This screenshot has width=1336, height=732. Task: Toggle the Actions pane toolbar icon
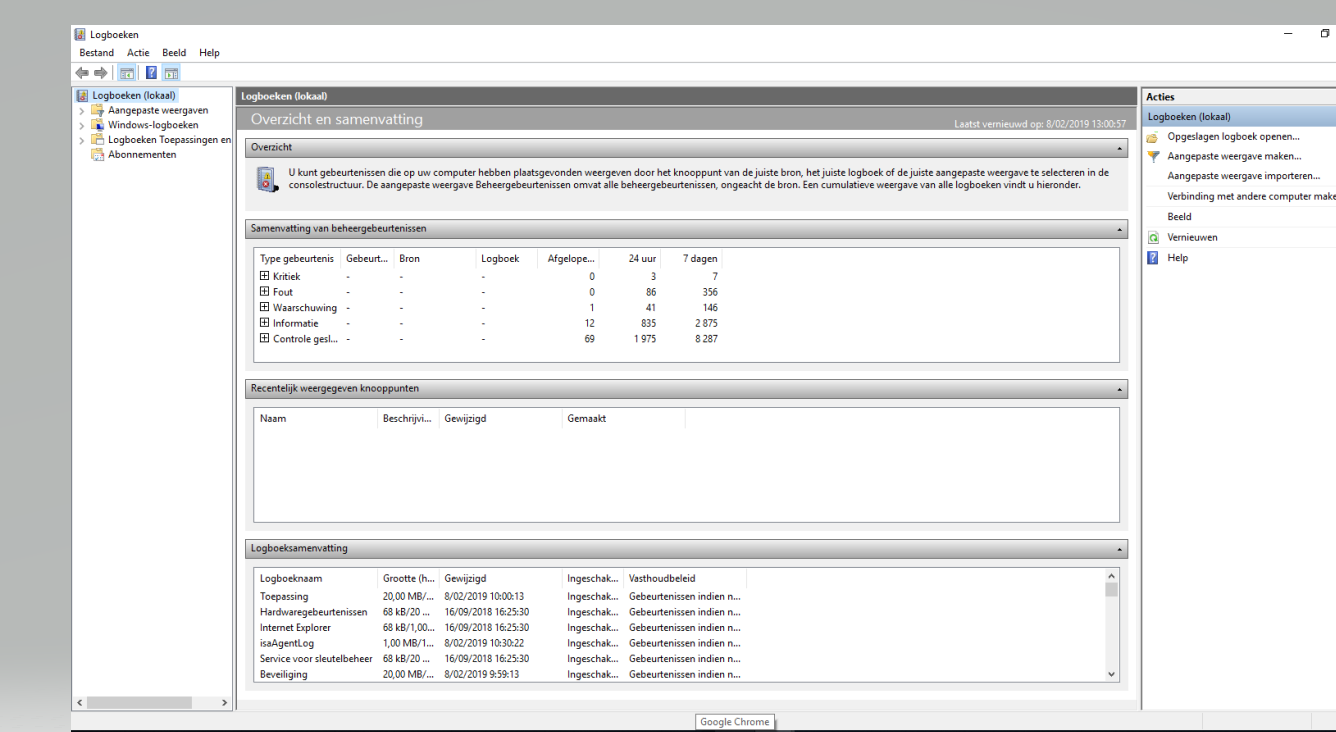(x=171, y=73)
